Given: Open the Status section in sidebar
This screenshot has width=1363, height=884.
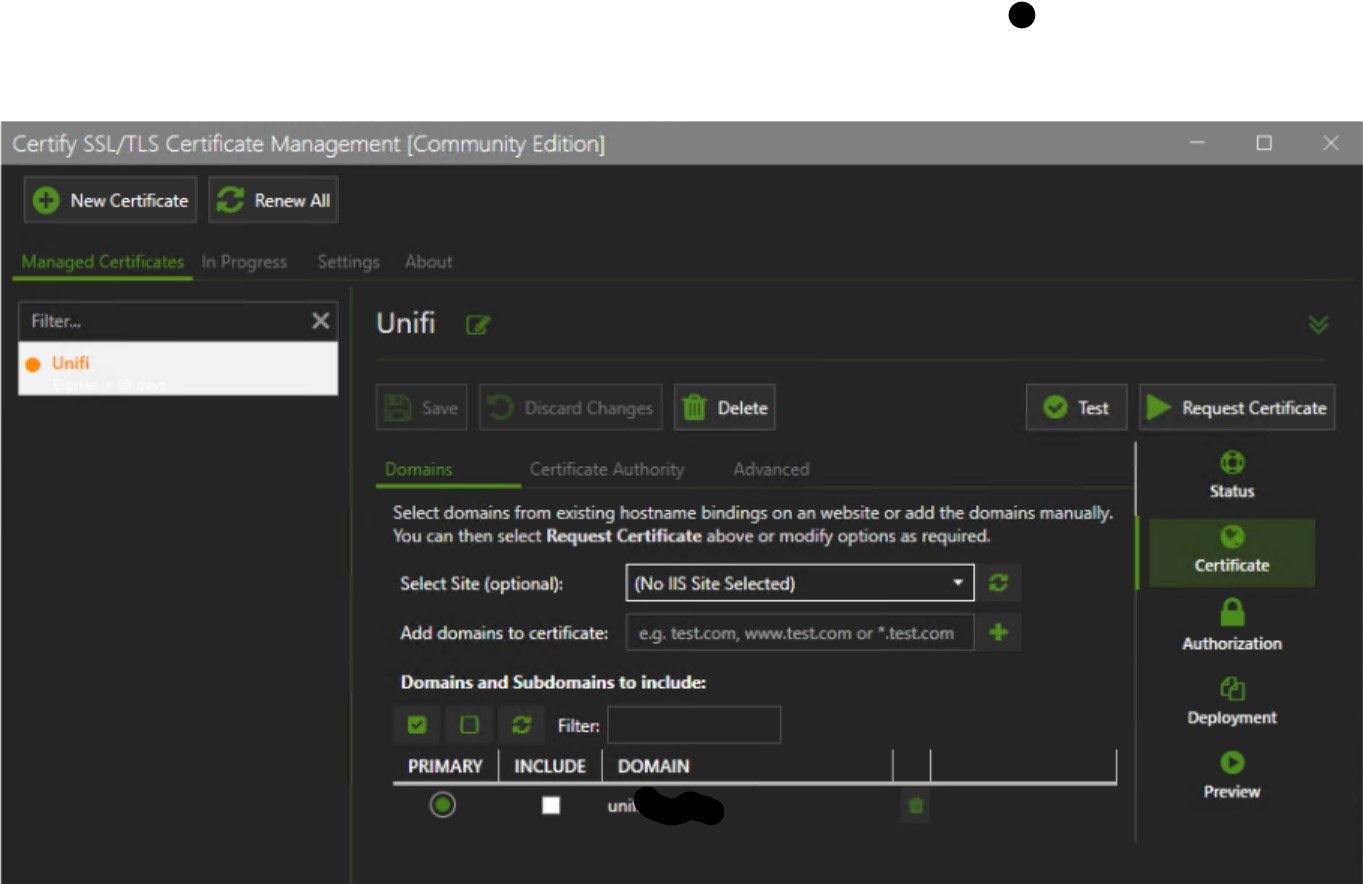Looking at the screenshot, I should pos(1231,475).
